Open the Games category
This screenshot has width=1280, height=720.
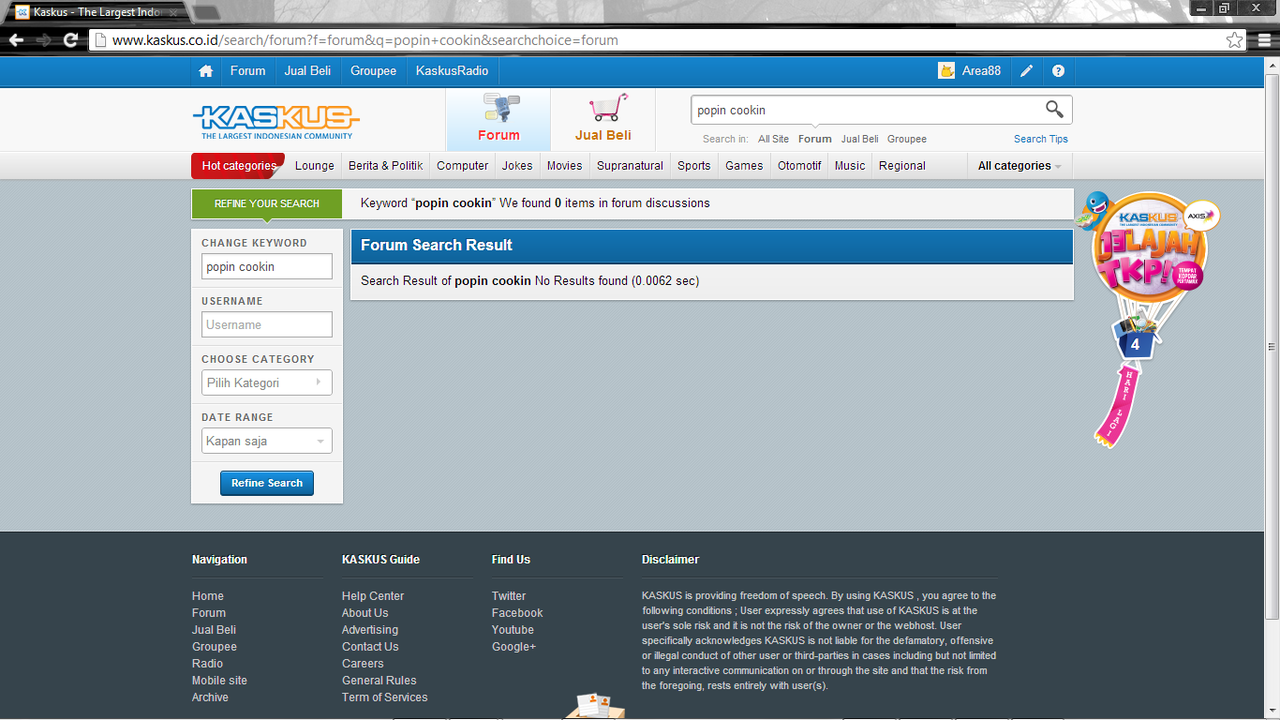tap(744, 166)
